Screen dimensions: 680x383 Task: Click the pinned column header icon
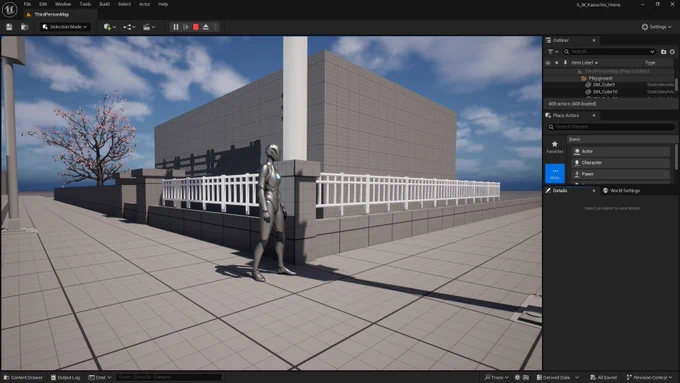565,63
